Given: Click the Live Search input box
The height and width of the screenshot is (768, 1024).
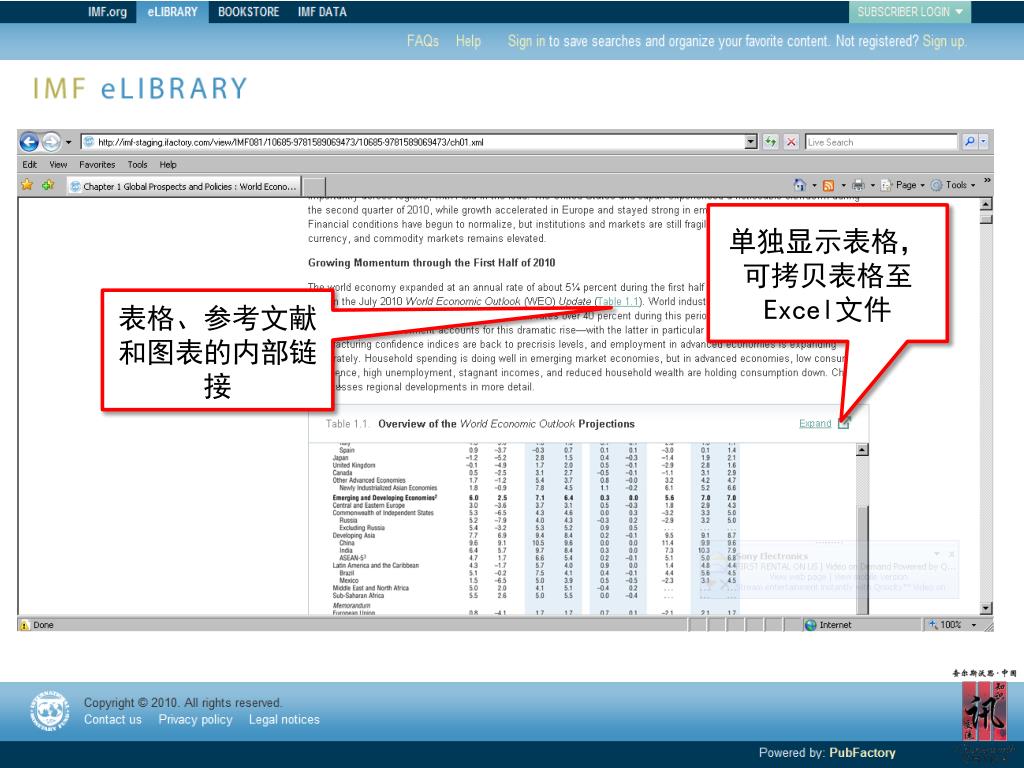Looking at the screenshot, I should click(881, 142).
